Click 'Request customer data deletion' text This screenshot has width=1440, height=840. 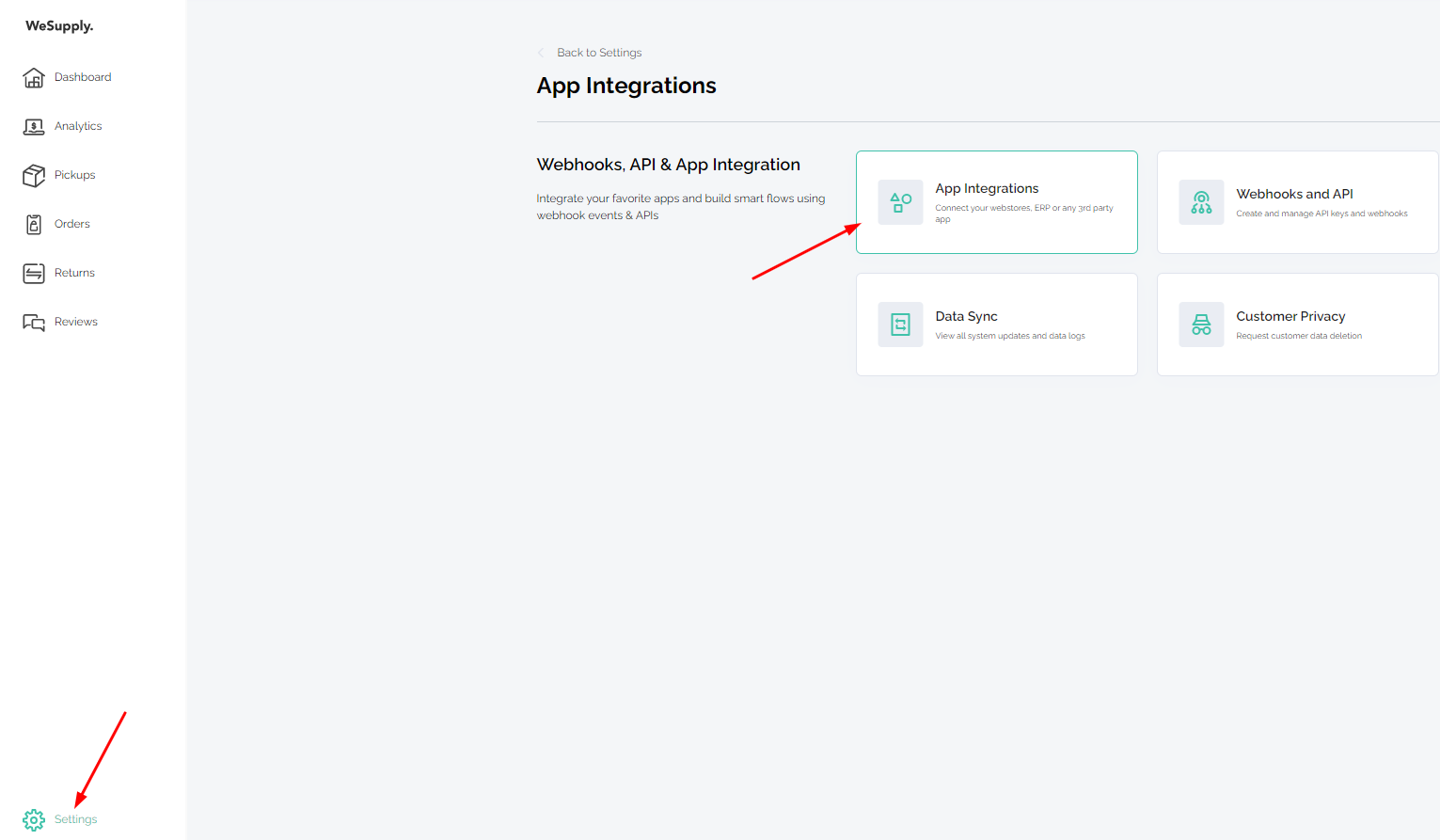pos(1299,336)
